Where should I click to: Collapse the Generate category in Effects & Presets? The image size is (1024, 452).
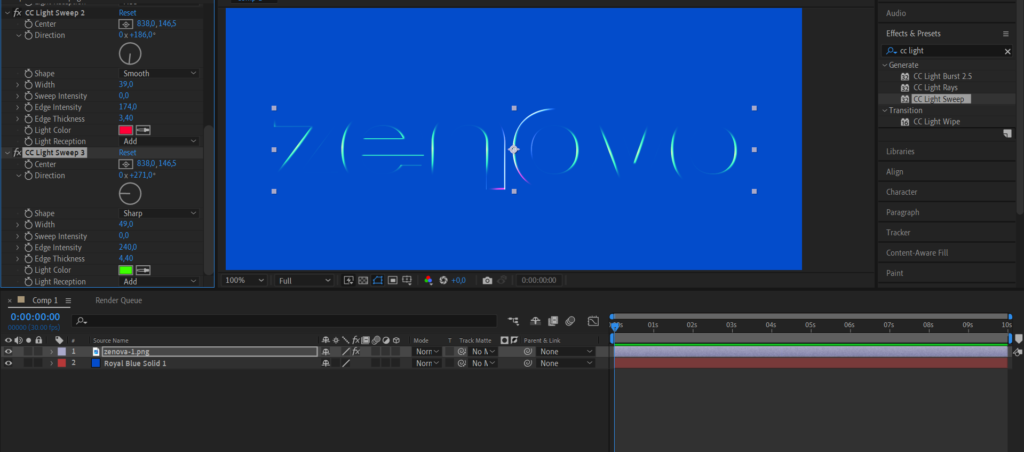(x=884, y=65)
